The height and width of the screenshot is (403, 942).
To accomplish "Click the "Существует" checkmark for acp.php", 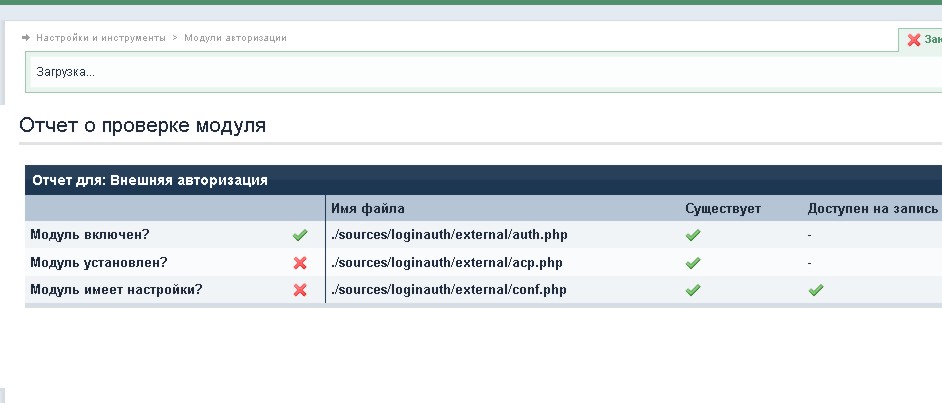I will click(x=693, y=263).
